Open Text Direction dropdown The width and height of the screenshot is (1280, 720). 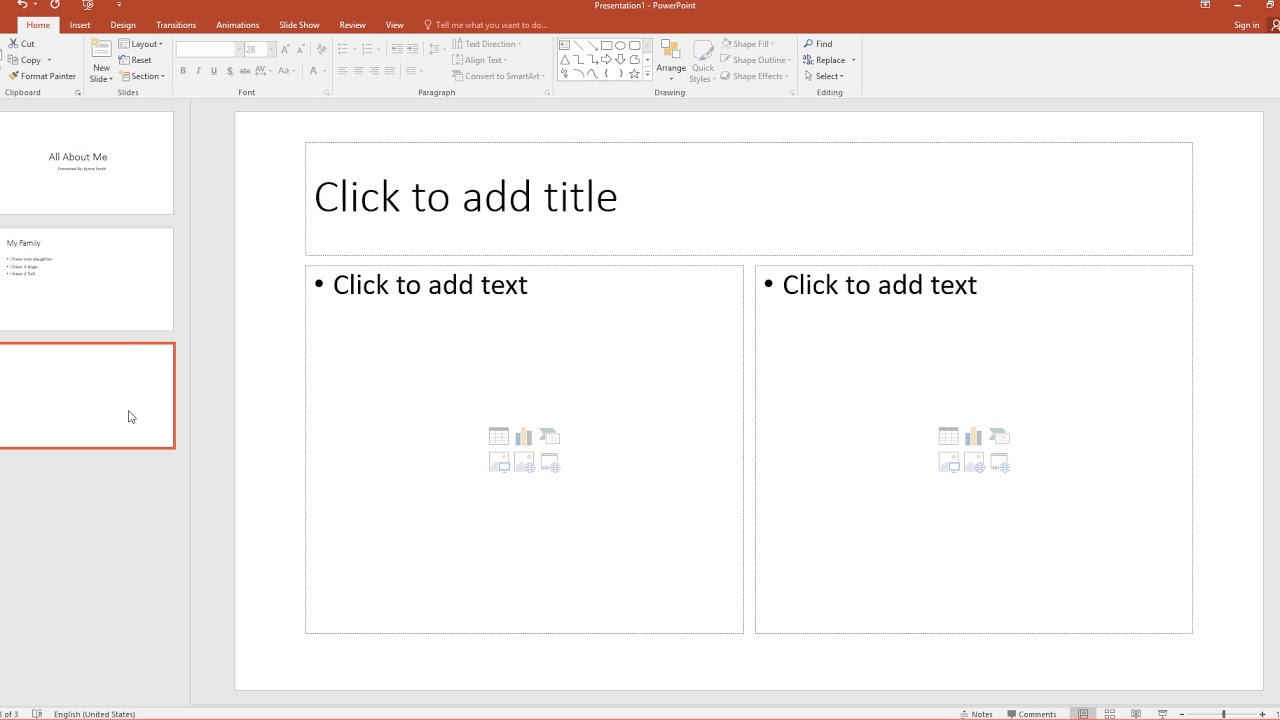tap(487, 44)
